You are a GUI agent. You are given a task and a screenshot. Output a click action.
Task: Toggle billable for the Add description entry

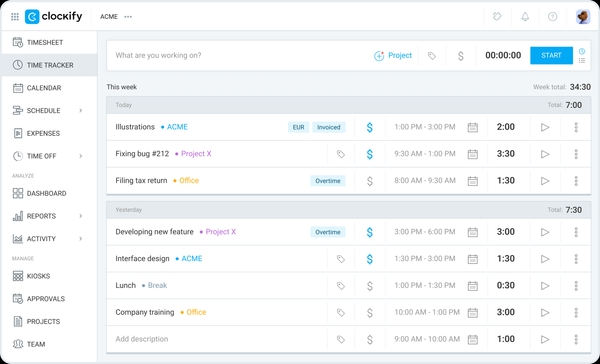coord(369,339)
